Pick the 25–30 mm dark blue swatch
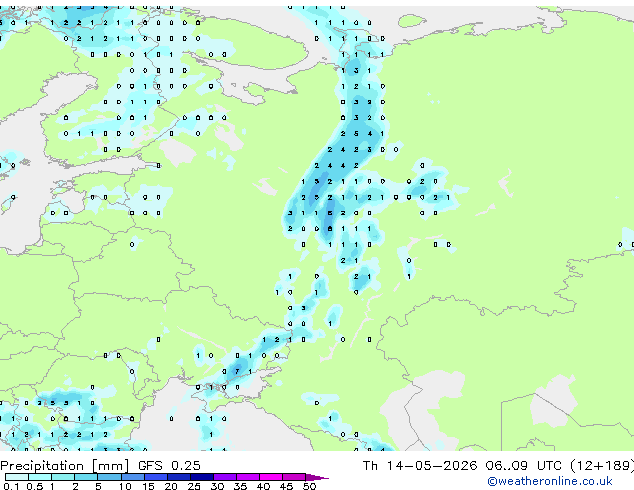634x490 pixels. pyautogui.click(x=201, y=477)
